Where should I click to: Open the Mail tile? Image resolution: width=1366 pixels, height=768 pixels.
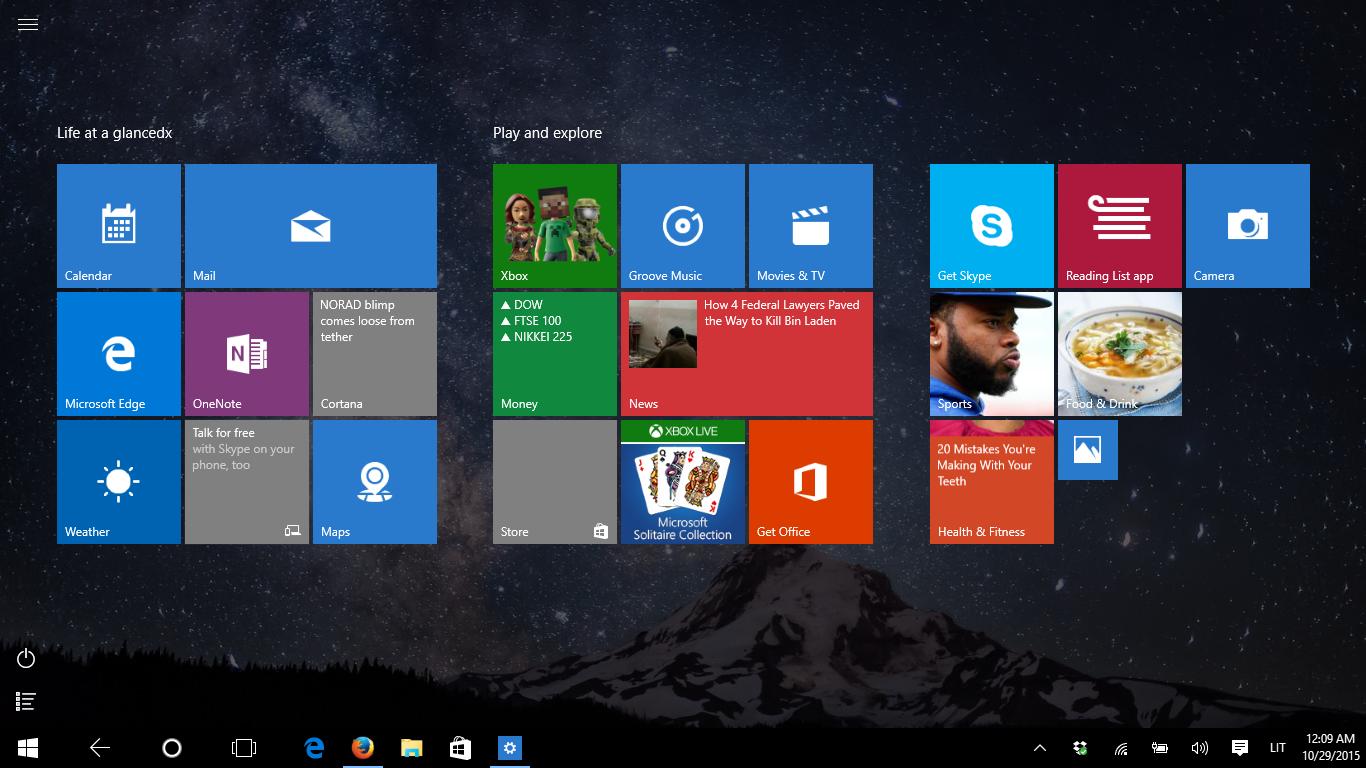311,226
